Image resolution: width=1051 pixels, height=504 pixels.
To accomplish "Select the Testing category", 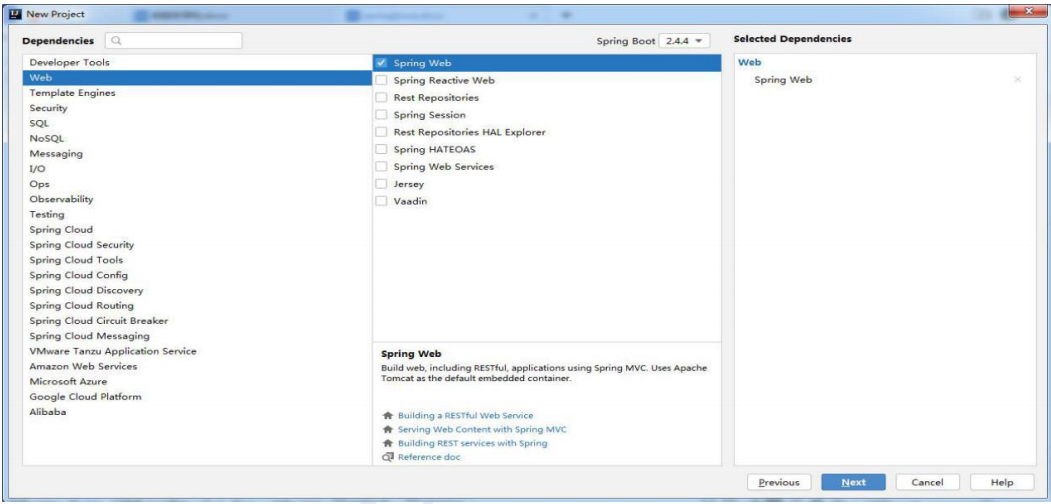I will tap(197, 214).
